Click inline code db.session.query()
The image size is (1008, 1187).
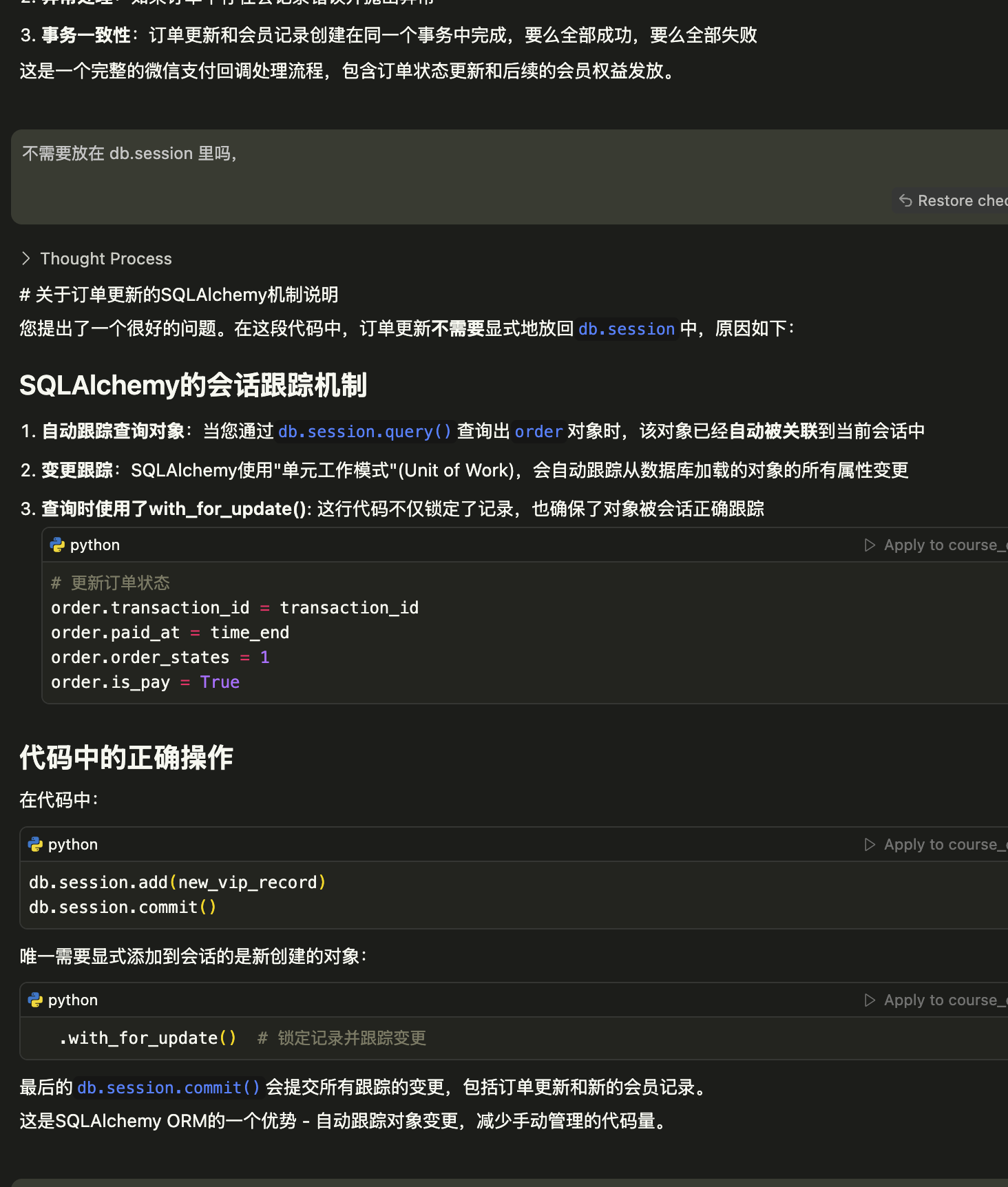tap(365, 432)
